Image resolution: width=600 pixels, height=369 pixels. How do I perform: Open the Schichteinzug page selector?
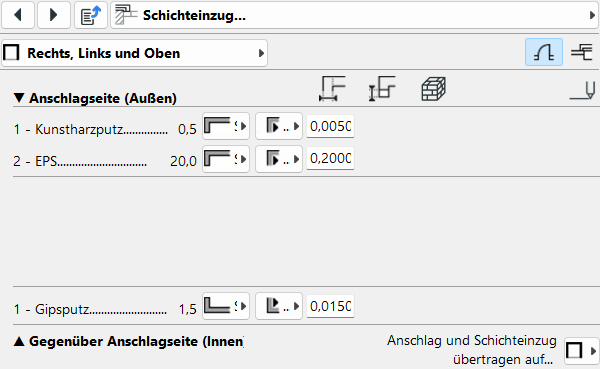point(354,15)
